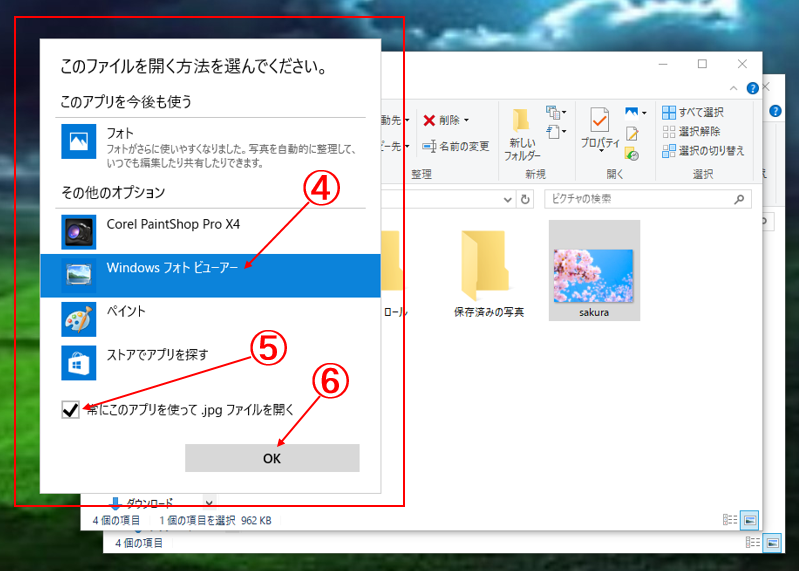Expand the コピー先 copy-to dropdown
799x571 pixels.
407,147
